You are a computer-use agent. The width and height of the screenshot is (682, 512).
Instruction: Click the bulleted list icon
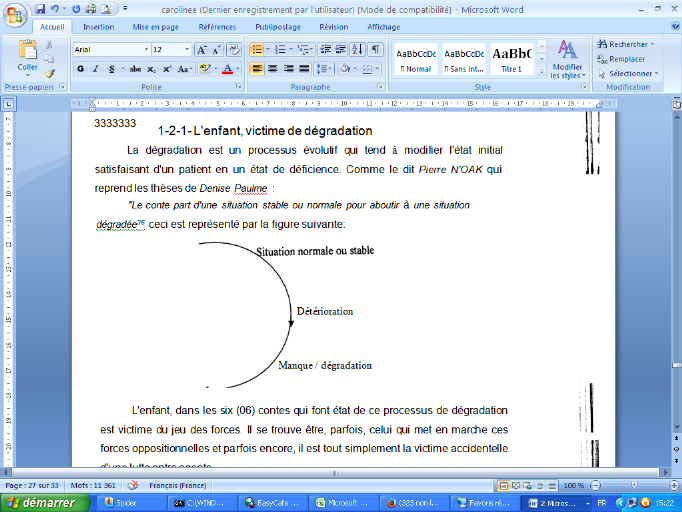pos(256,49)
